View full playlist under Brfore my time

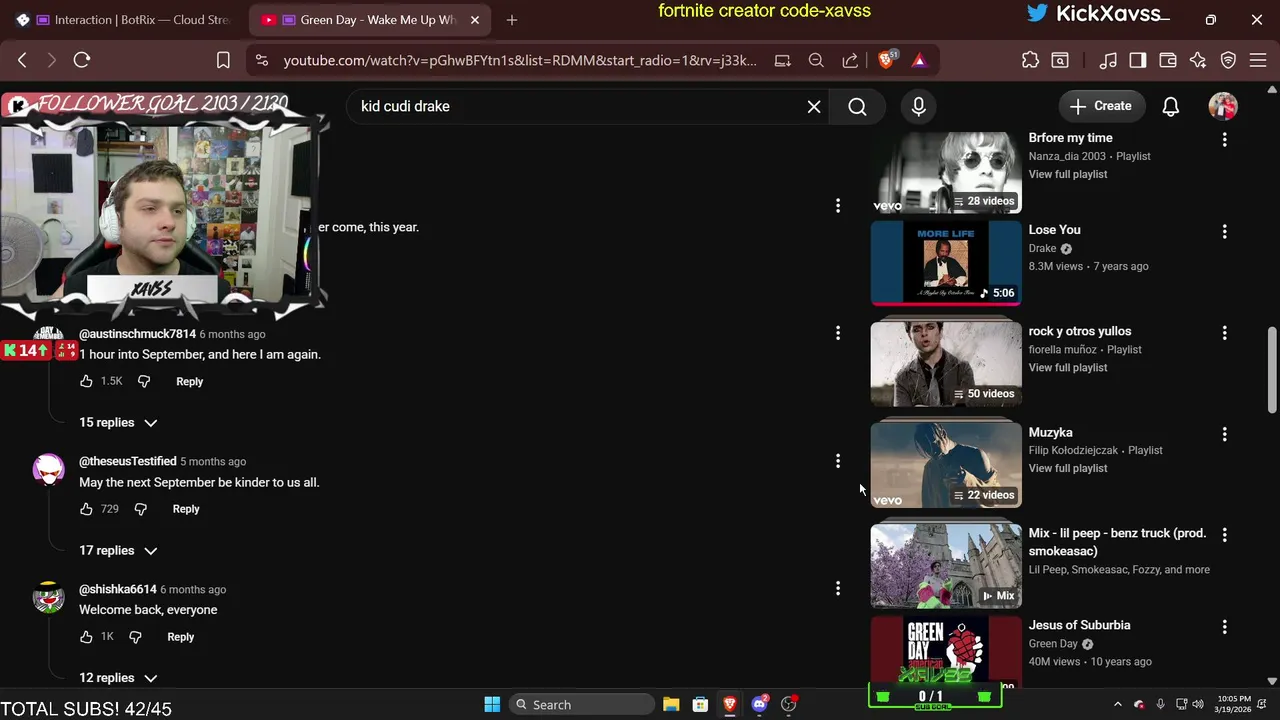(x=1068, y=174)
